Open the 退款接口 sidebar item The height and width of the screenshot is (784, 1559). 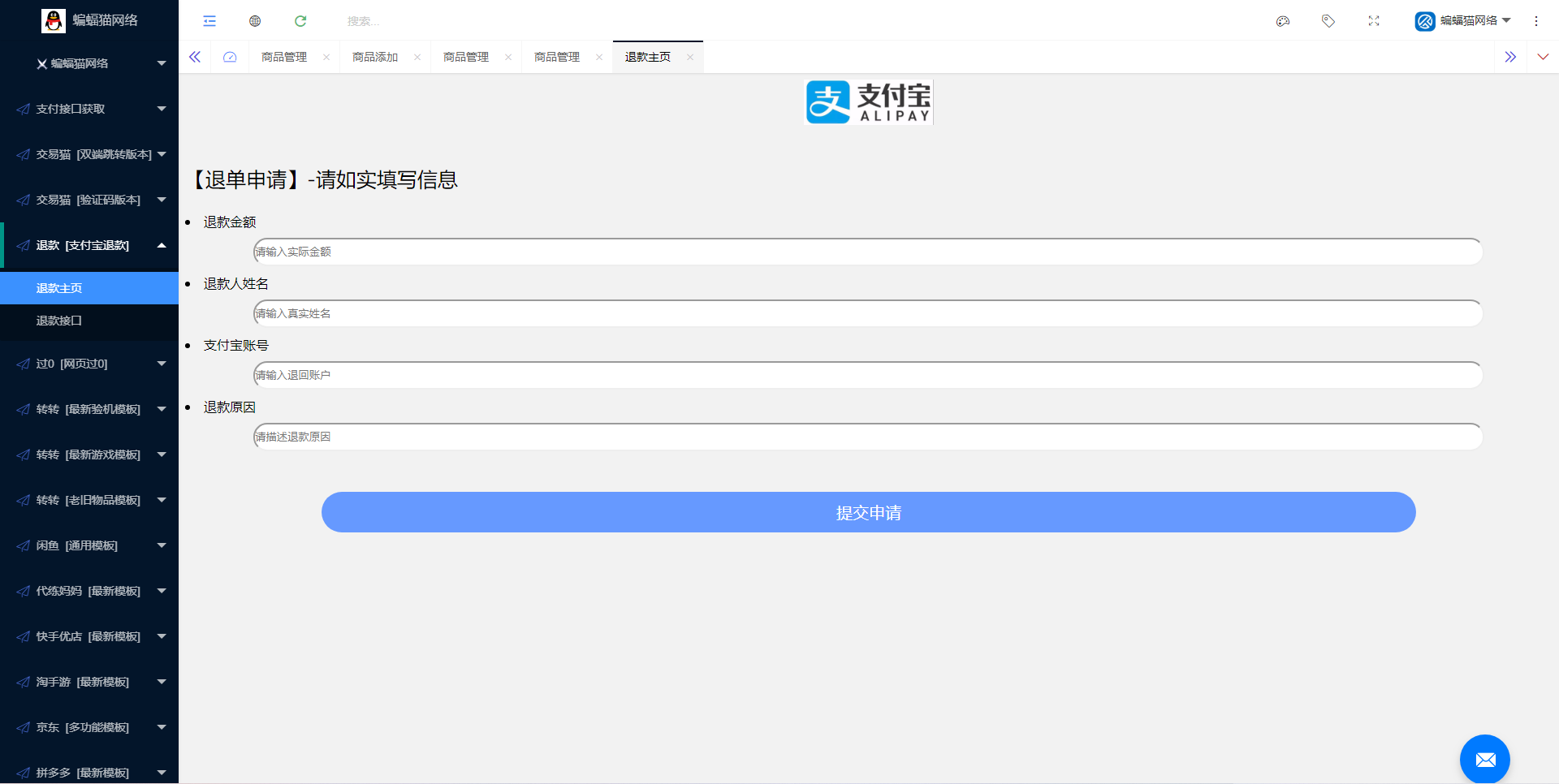pyautogui.click(x=89, y=321)
